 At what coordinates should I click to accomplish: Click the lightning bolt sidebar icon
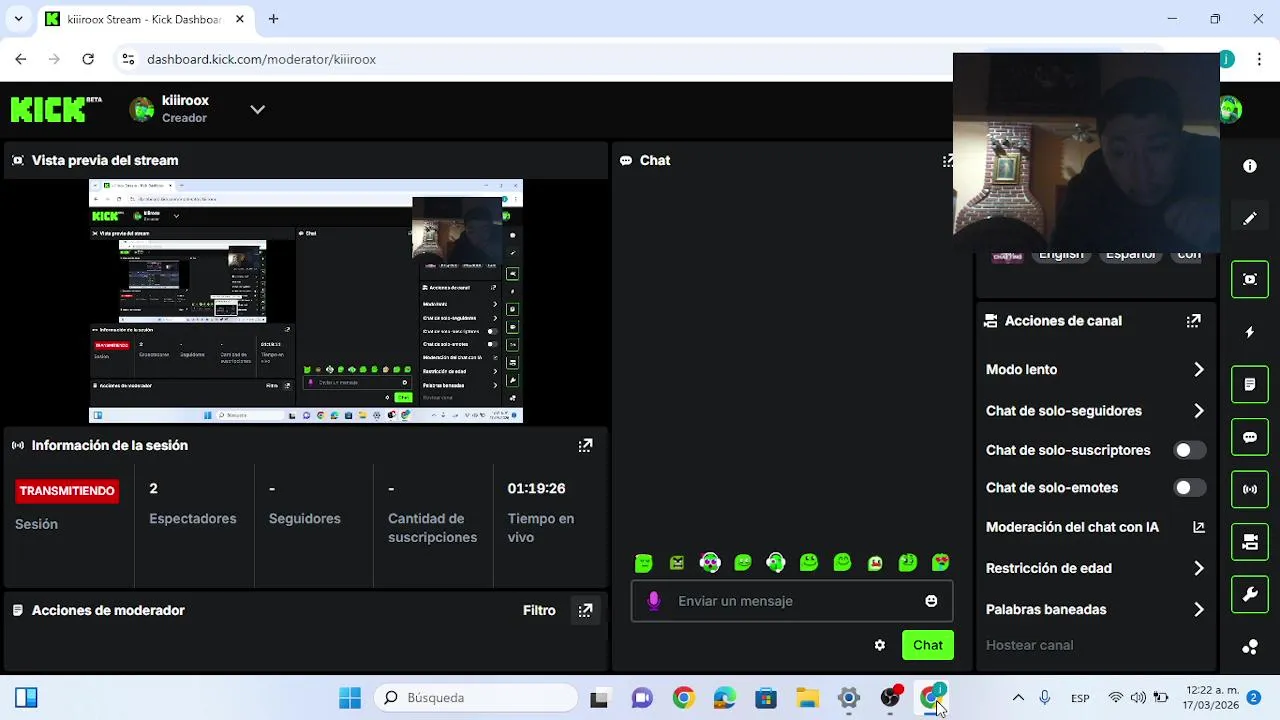coord(1250,332)
